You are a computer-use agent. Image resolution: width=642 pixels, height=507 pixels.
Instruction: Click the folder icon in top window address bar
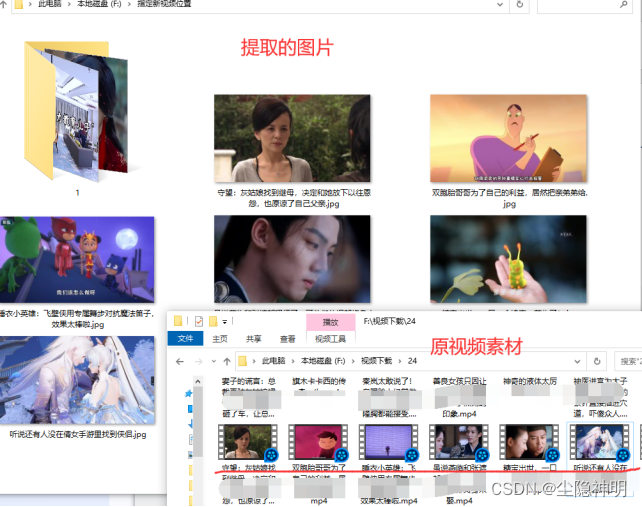tap(18, 5)
